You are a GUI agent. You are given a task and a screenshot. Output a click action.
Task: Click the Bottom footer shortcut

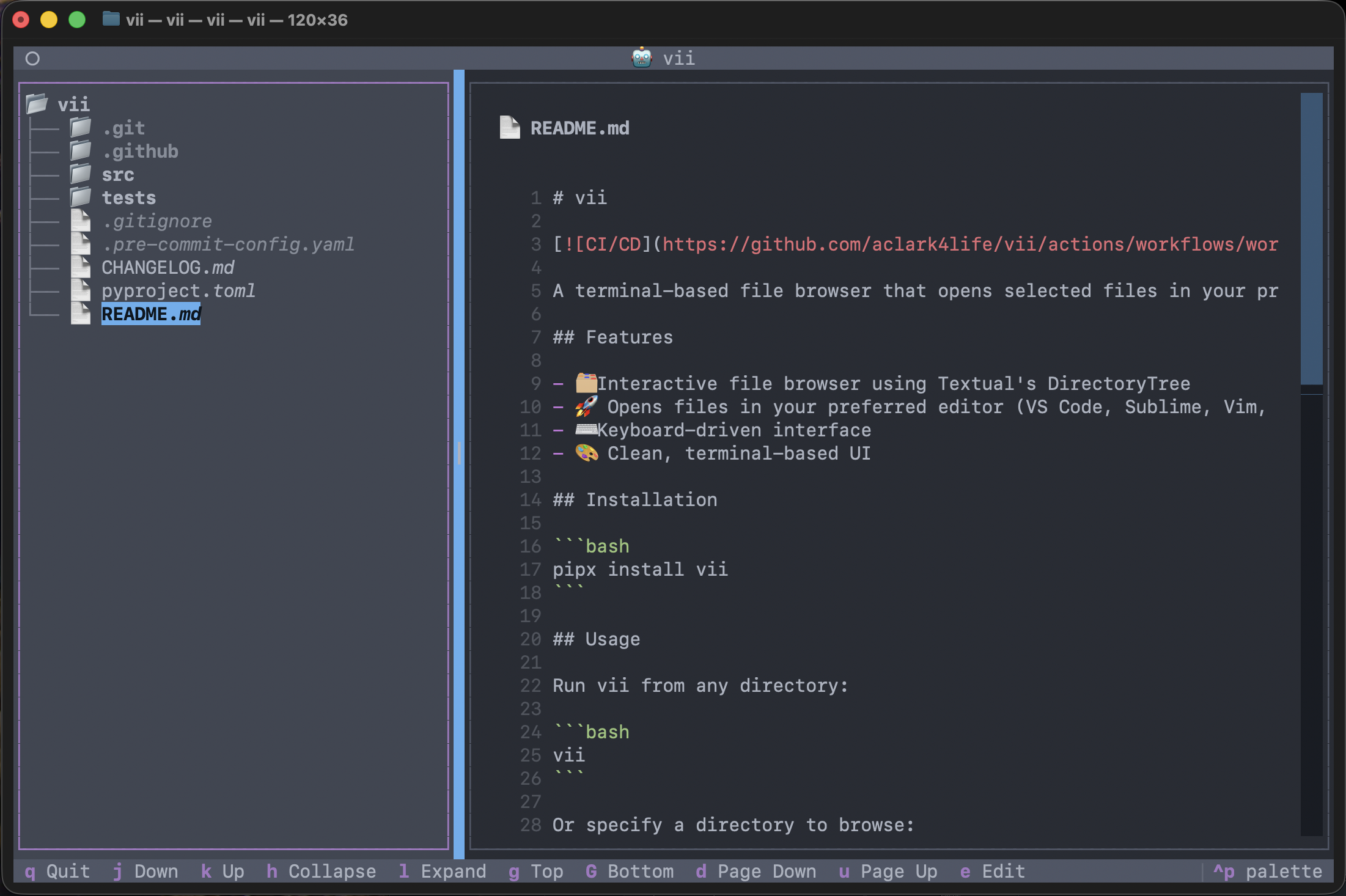pos(630,871)
